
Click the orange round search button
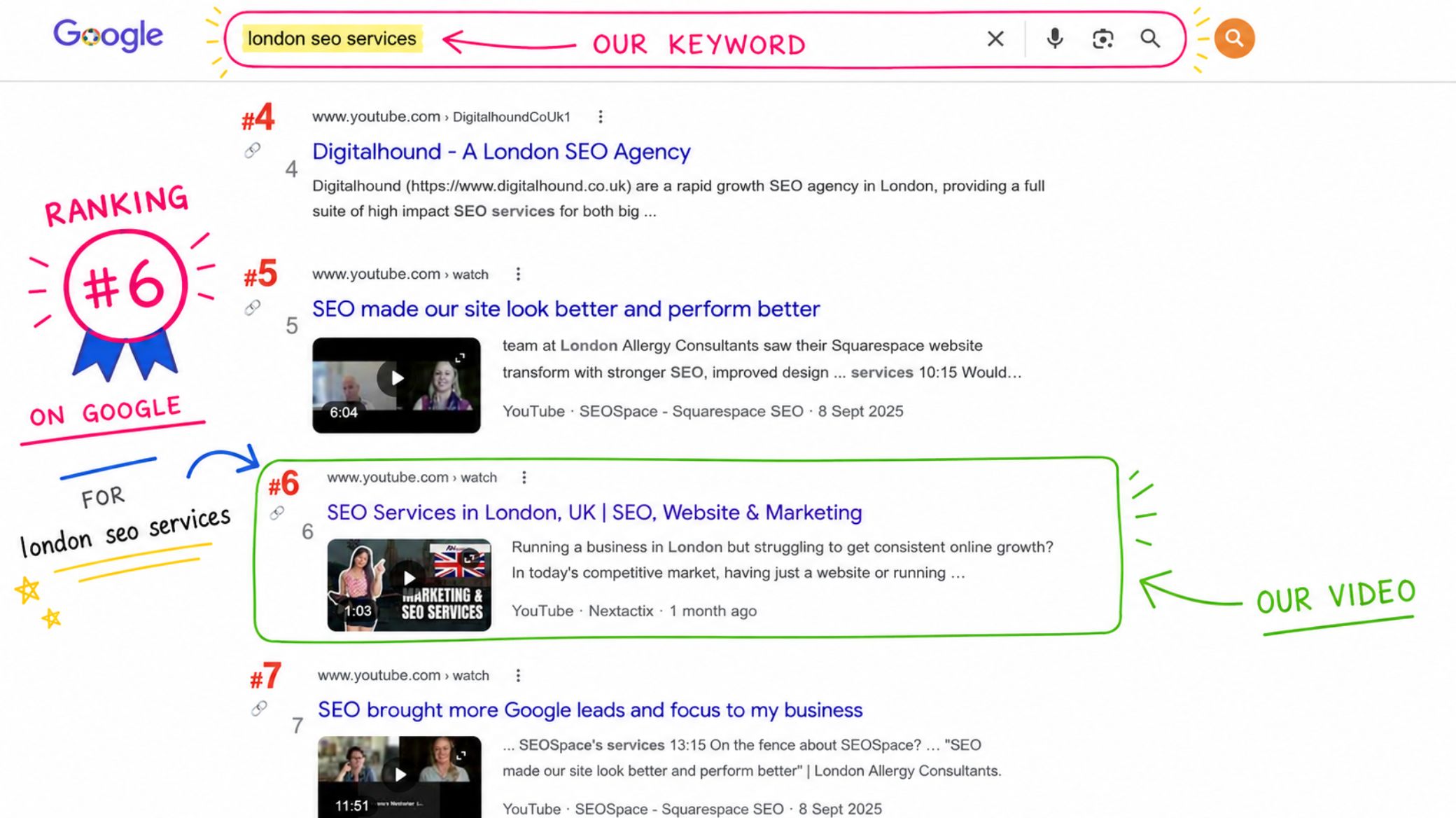tap(1234, 39)
